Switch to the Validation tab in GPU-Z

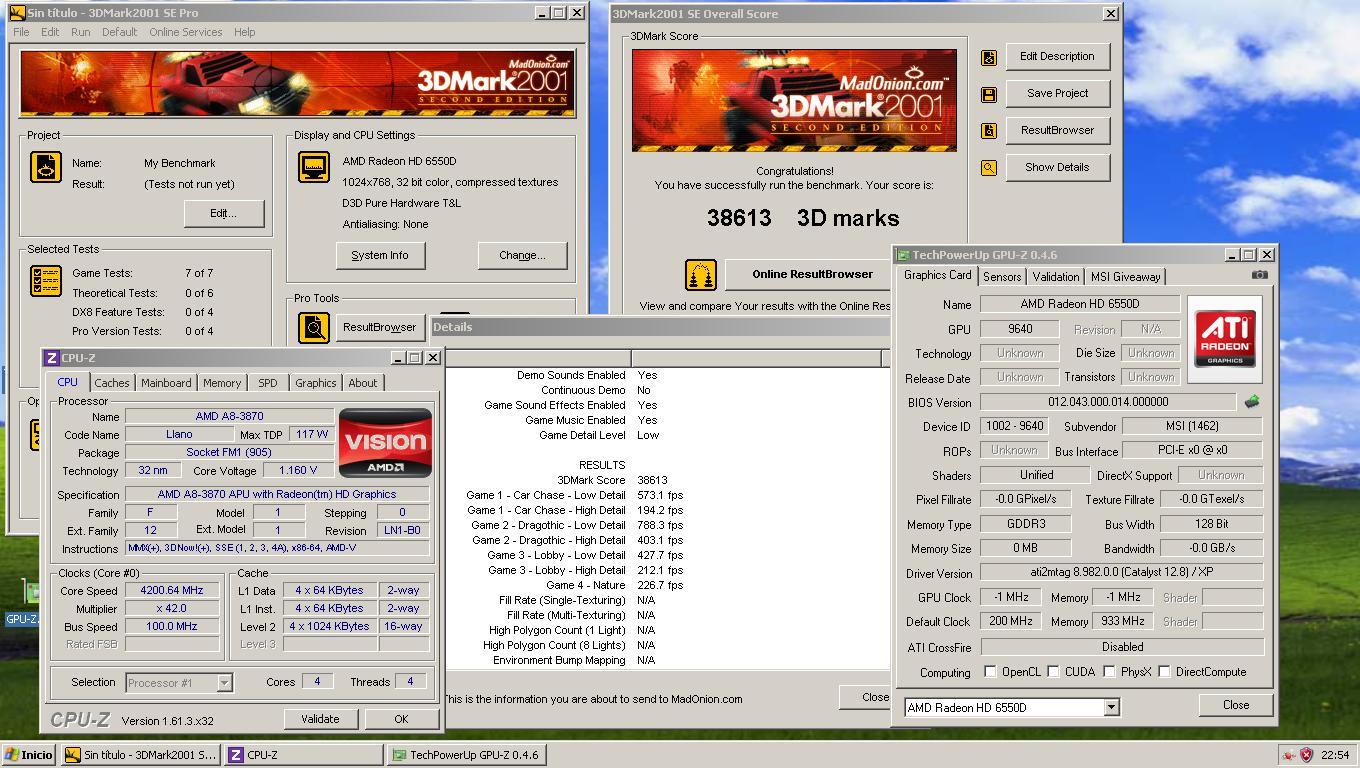coord(1056,277)
